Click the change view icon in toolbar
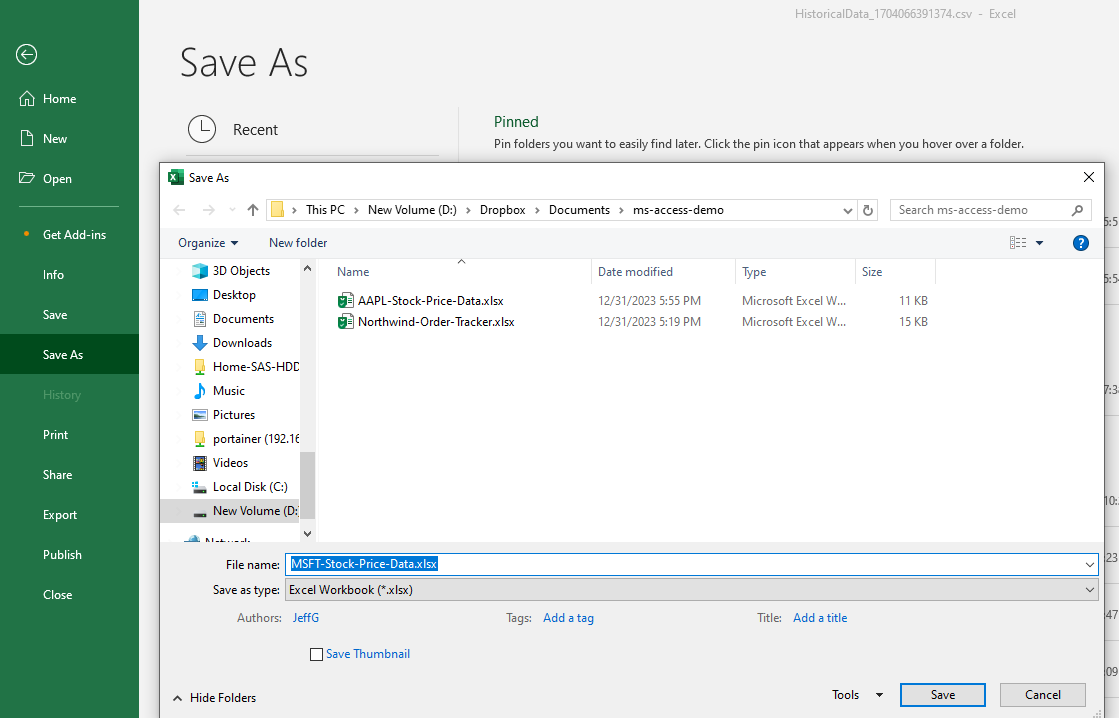This screenshot has height=718, width=1119. (x=1018, y=243)
